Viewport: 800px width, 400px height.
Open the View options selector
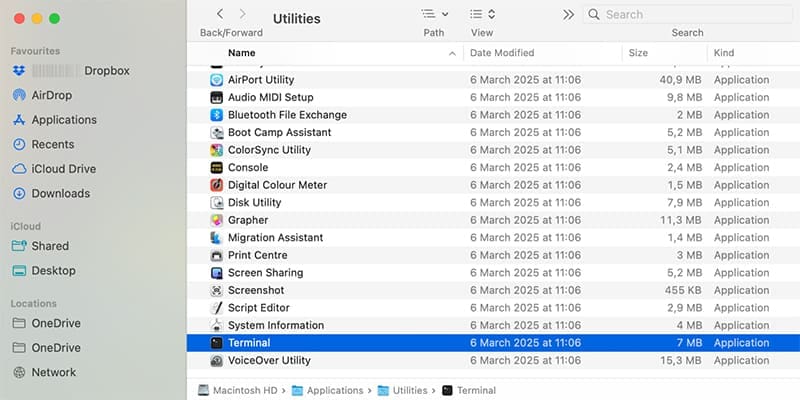click(483, 14)
